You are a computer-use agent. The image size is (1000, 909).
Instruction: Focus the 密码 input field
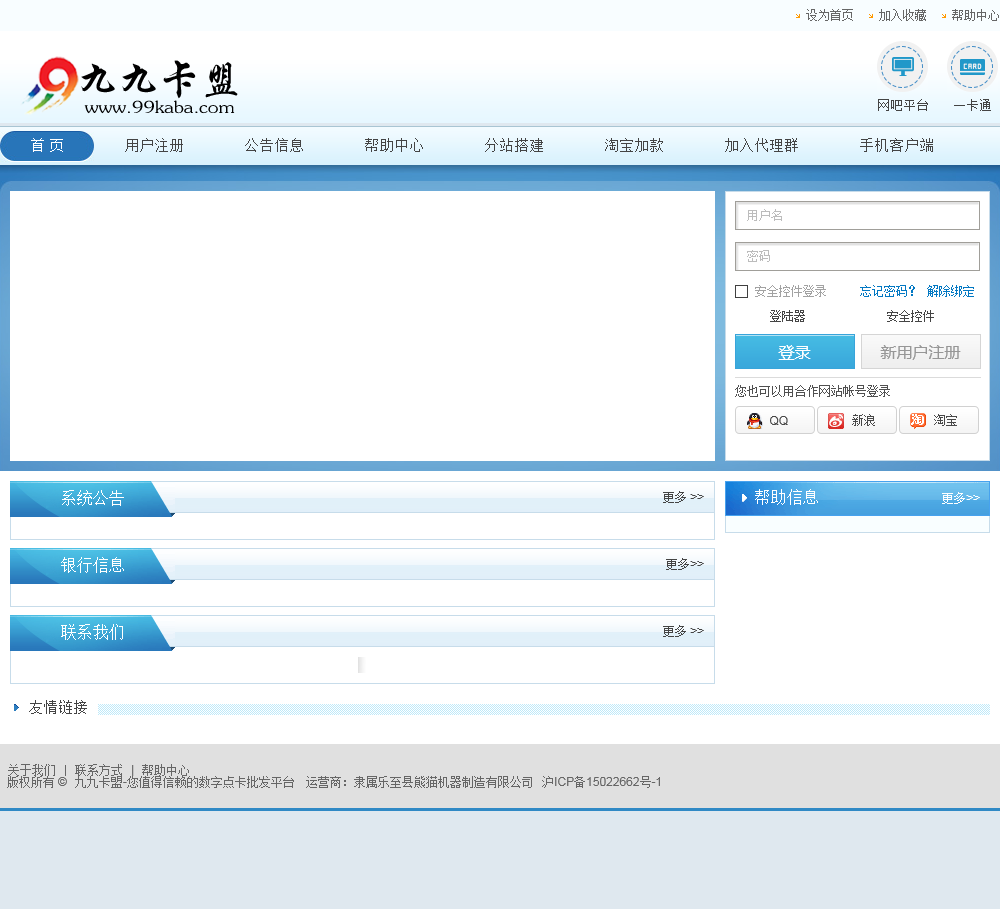coord(857,256)
